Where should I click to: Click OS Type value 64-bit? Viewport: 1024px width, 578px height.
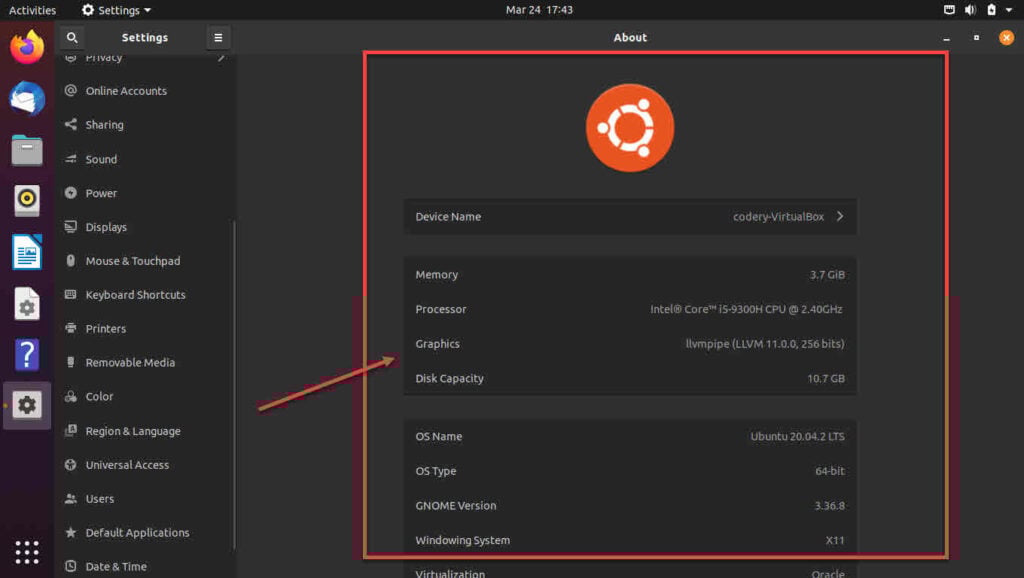click(830, 471)
